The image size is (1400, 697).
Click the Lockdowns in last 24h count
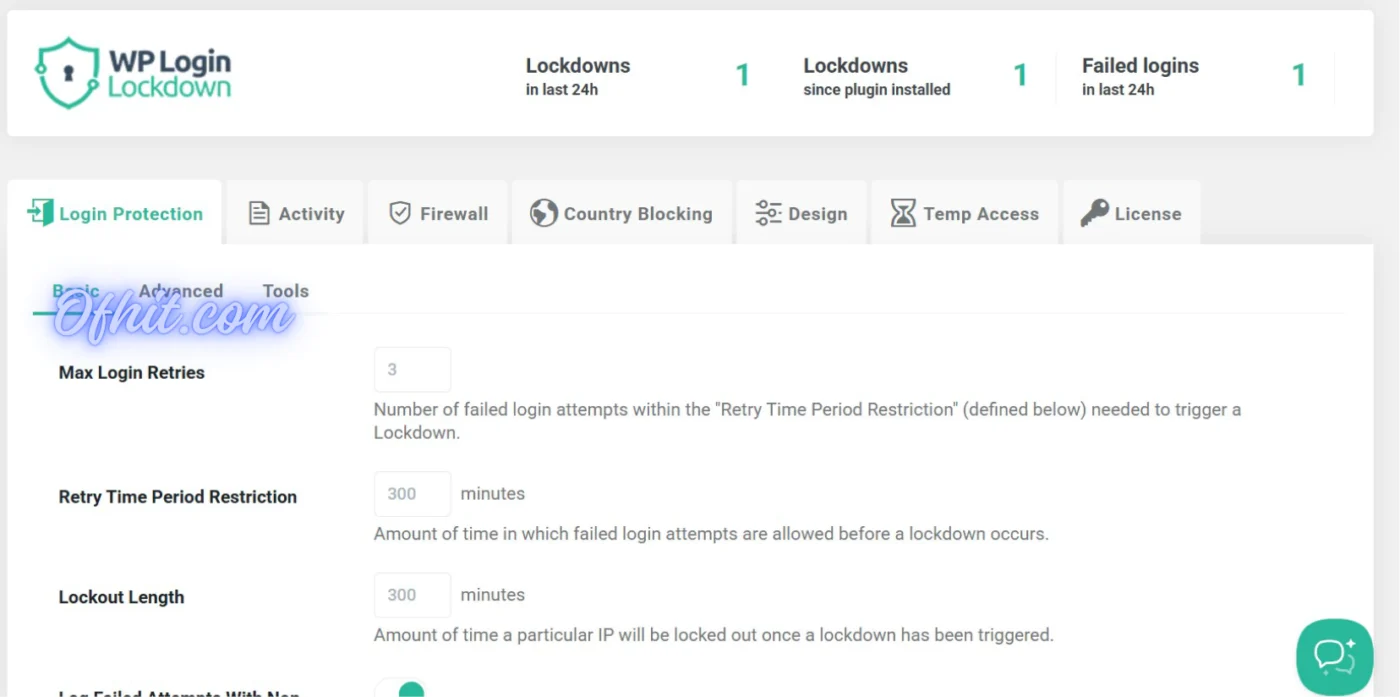coord(743,76)
